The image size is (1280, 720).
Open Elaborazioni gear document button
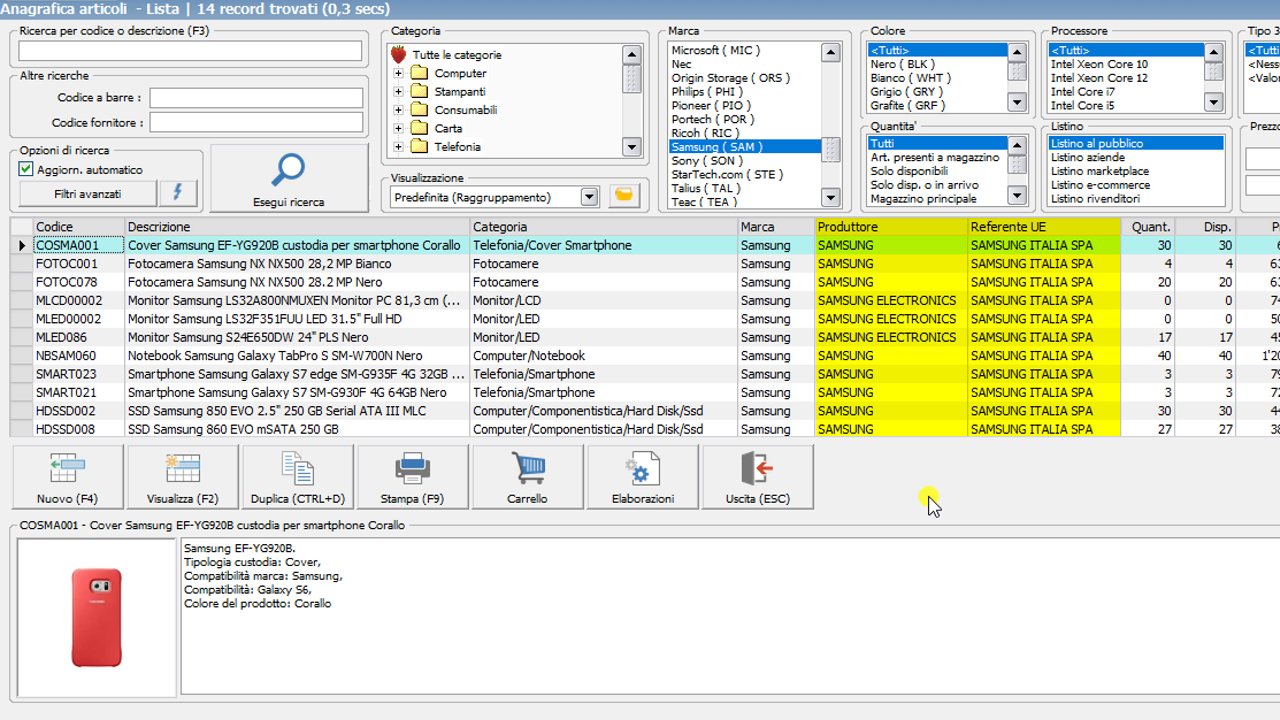pyautogui.click(x=642, y=477)
